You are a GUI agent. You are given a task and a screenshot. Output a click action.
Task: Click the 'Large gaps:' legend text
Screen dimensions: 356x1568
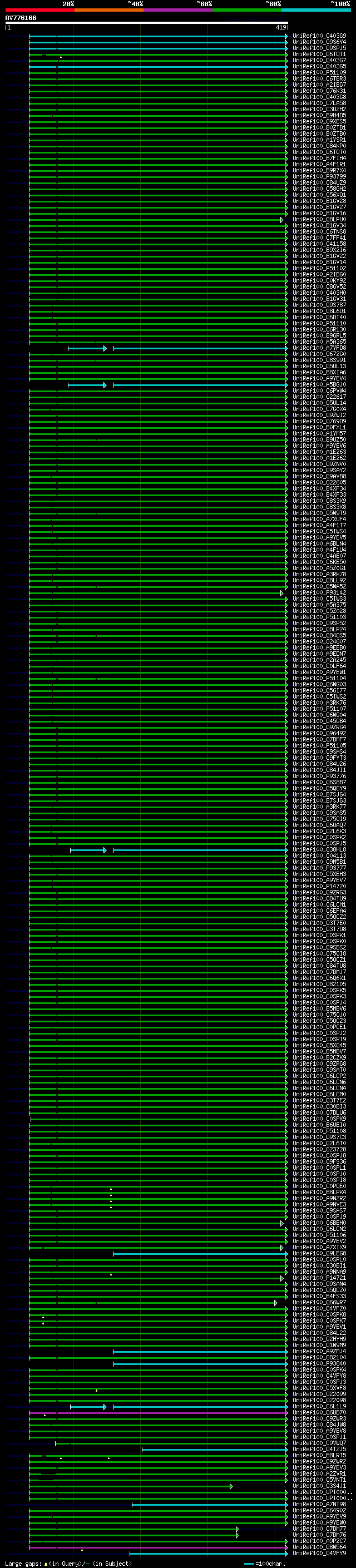(x=23, y=1564)
